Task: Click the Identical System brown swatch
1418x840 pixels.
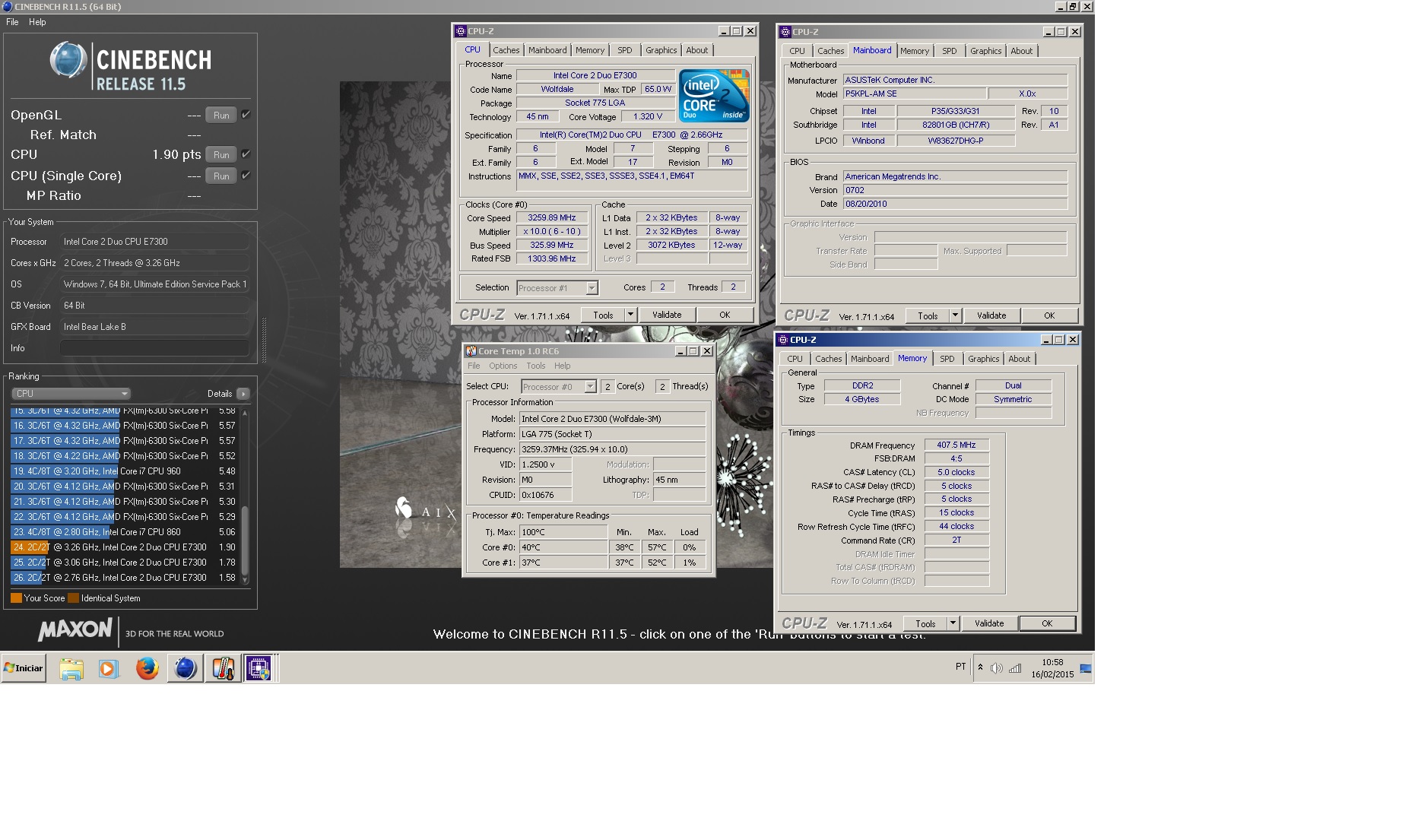Action: (73, 598)
